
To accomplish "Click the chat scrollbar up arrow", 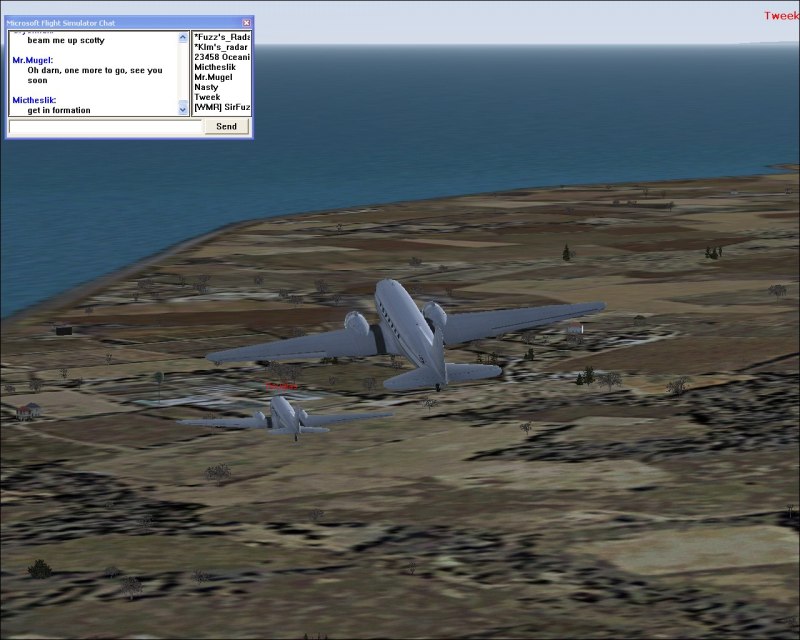I will pyautogui.click(x=183, y=37).
